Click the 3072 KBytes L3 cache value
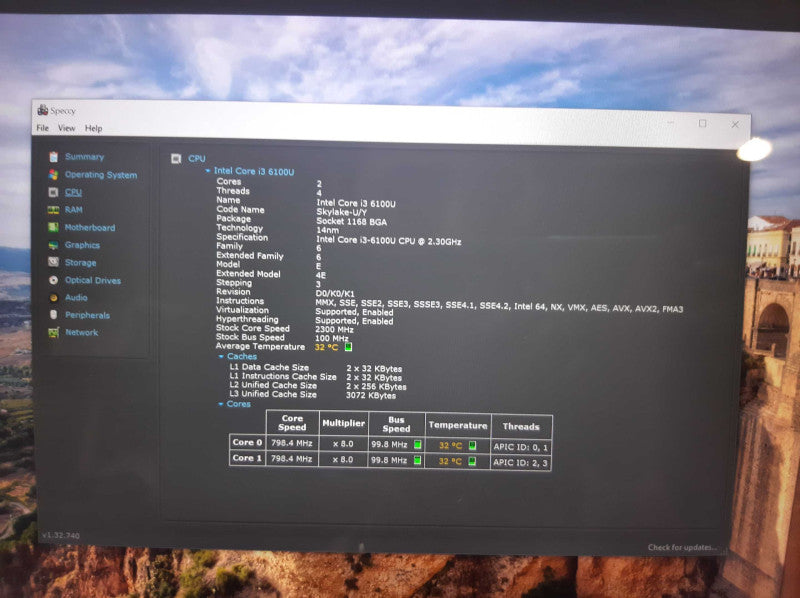The width and height of the screenshot is (800, 598). (371, 395)
